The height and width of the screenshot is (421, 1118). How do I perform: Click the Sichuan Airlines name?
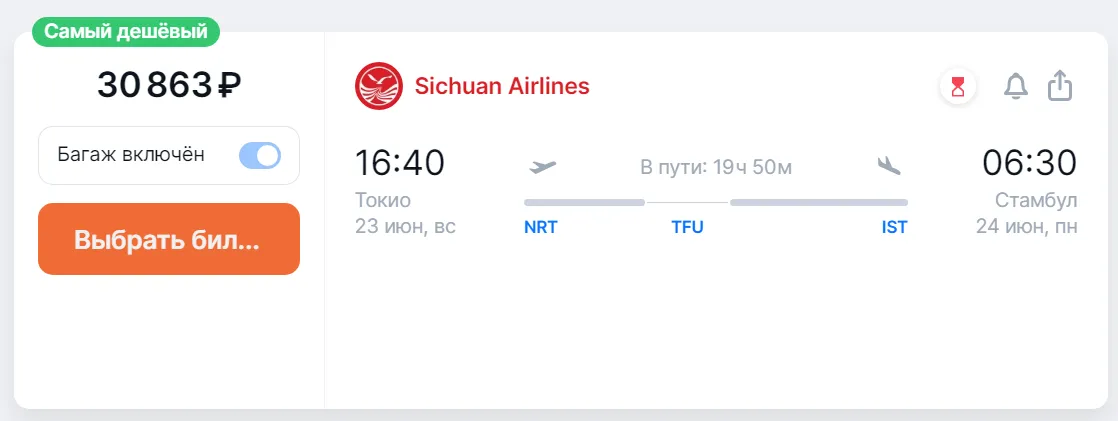pos(502,86)
